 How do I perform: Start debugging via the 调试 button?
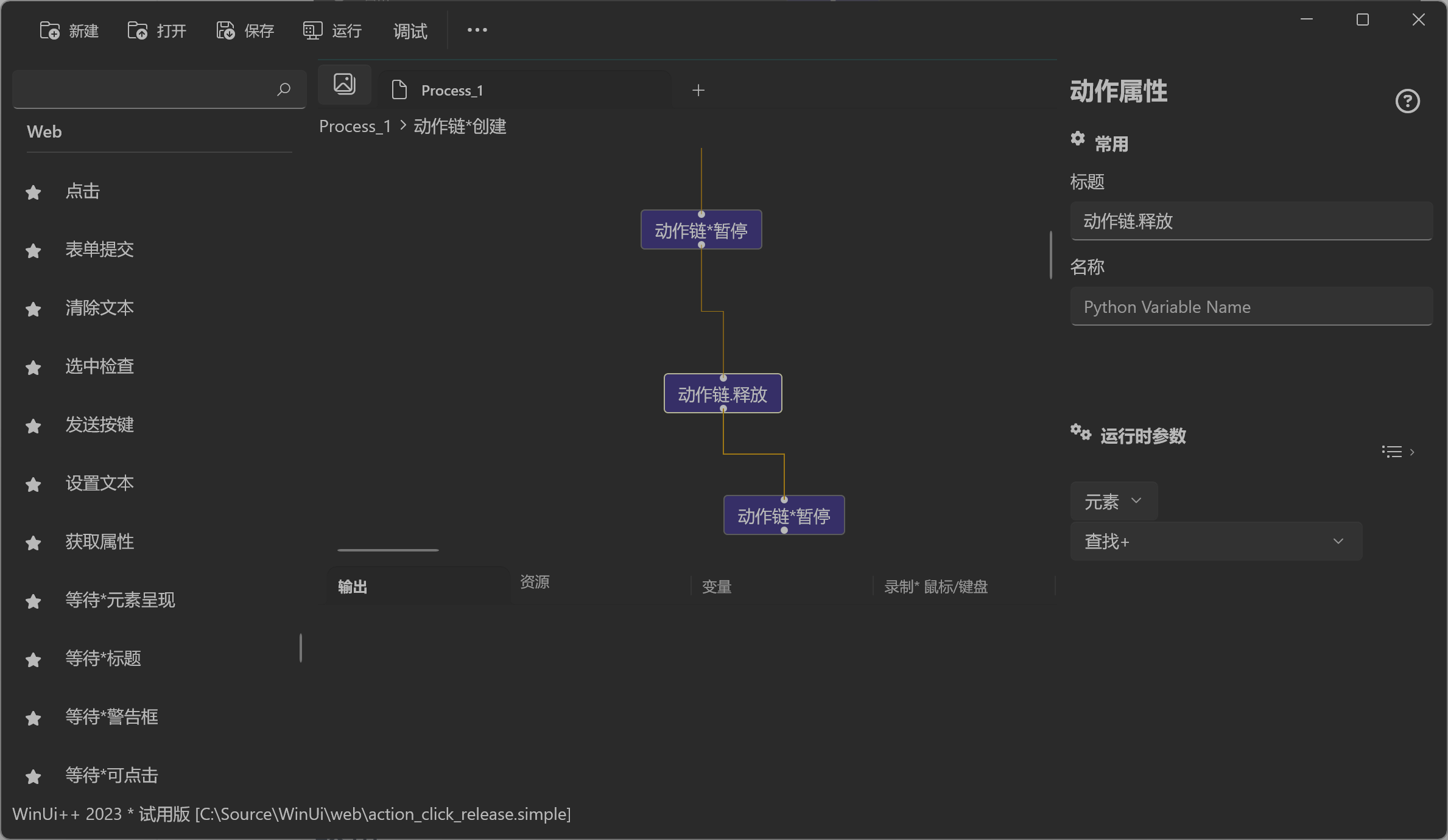(x=409, y=30)
